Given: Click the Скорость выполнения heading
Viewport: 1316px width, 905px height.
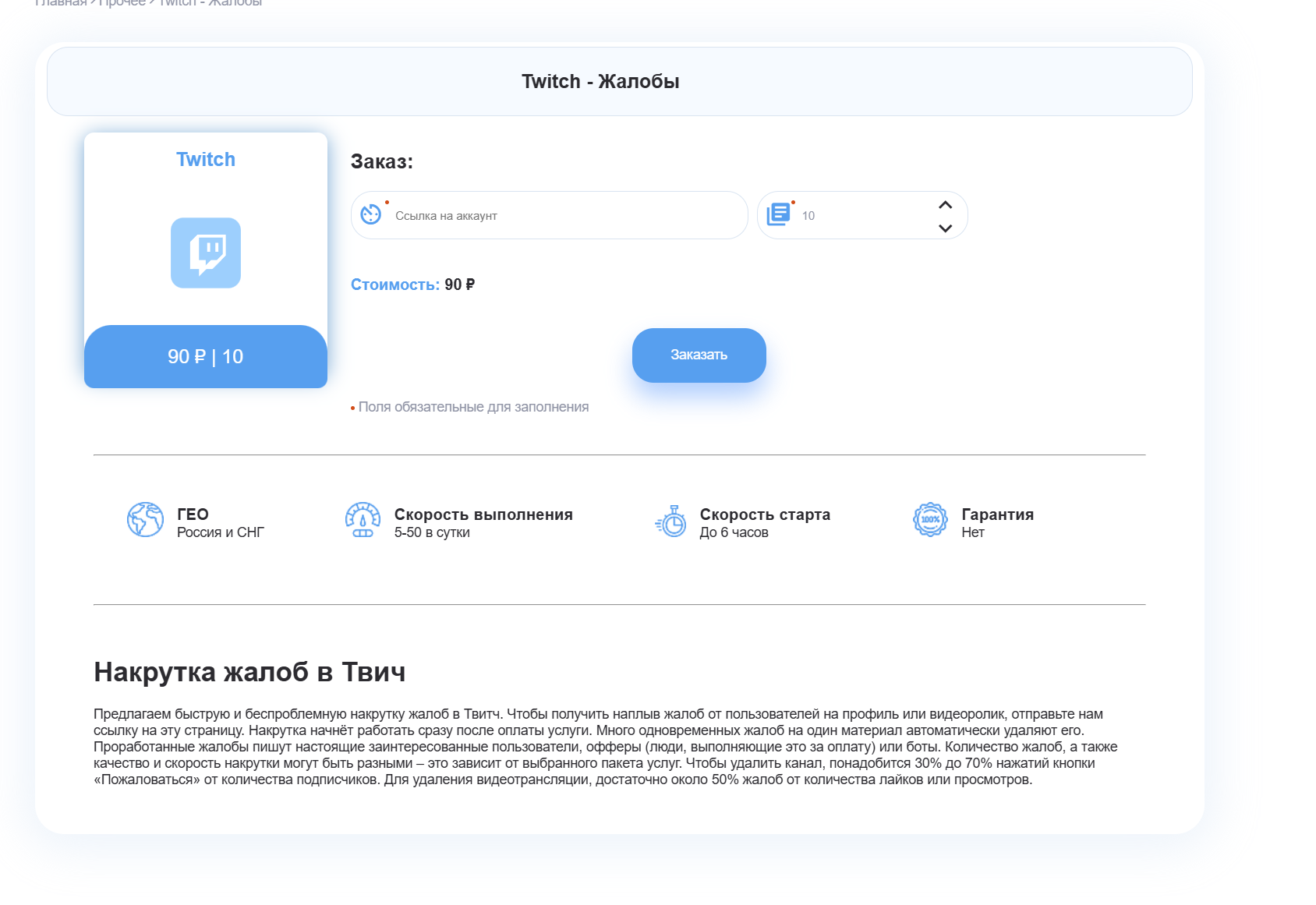Looking at the screenshot, I should click(x=483, y=514).
